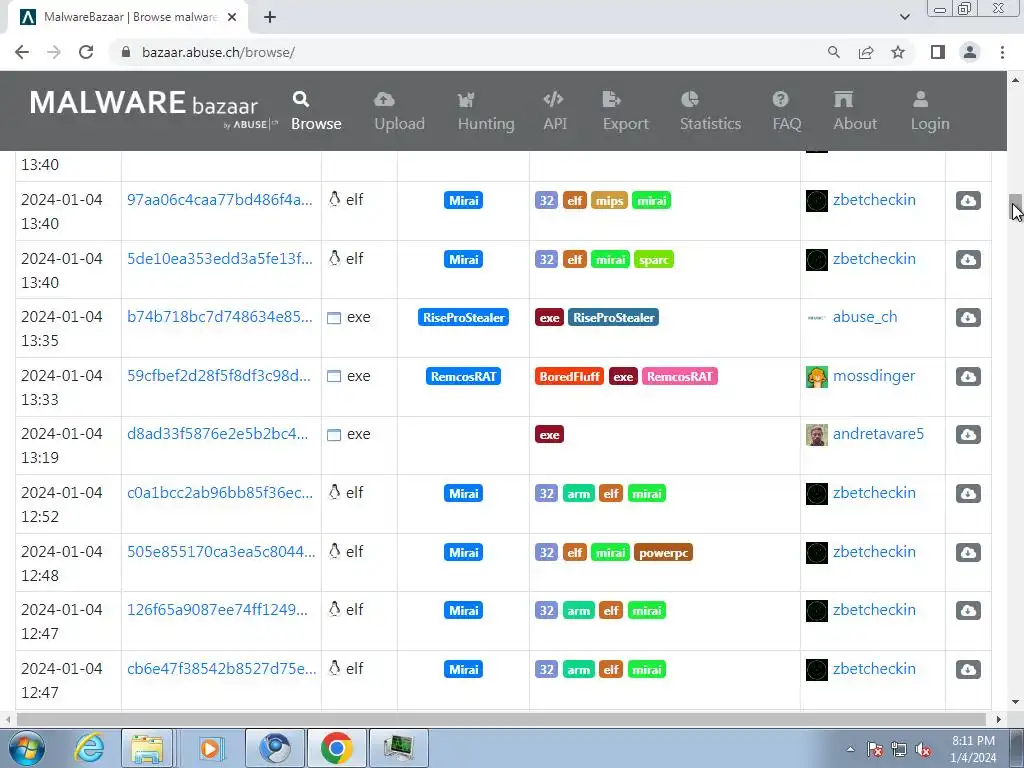Download sample 126f65a9087ee74ff1249
Viewport: 1024px width, 768px height.
968,611
